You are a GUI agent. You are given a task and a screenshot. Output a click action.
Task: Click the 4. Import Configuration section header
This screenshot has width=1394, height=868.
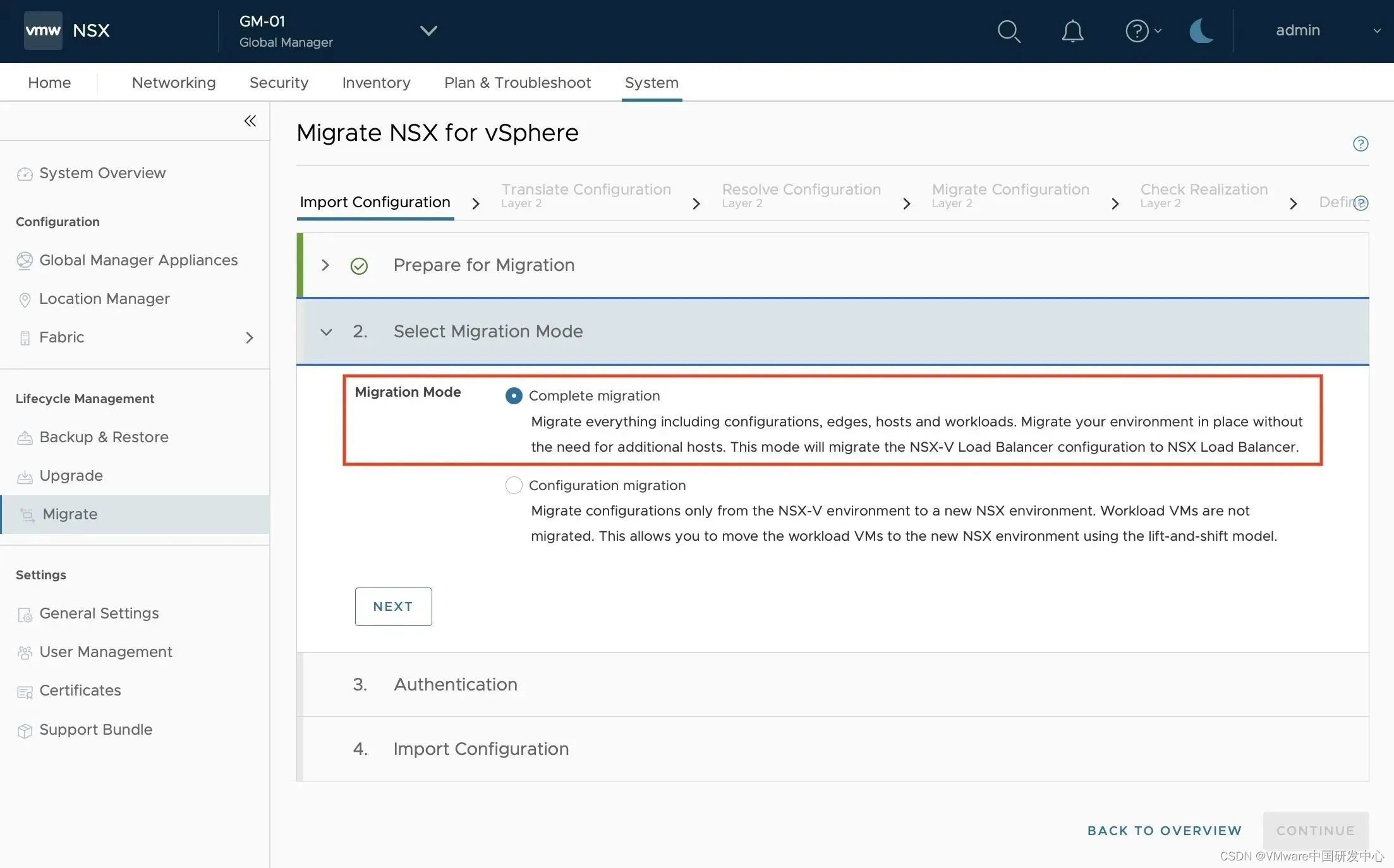pyautogui.click(x=832, y=749)
